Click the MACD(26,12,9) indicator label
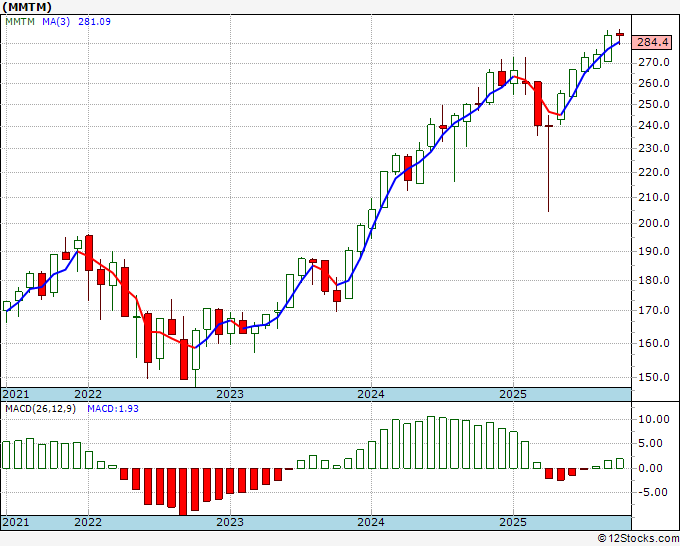This screenshot has width=680, height=546. (40, 409)
